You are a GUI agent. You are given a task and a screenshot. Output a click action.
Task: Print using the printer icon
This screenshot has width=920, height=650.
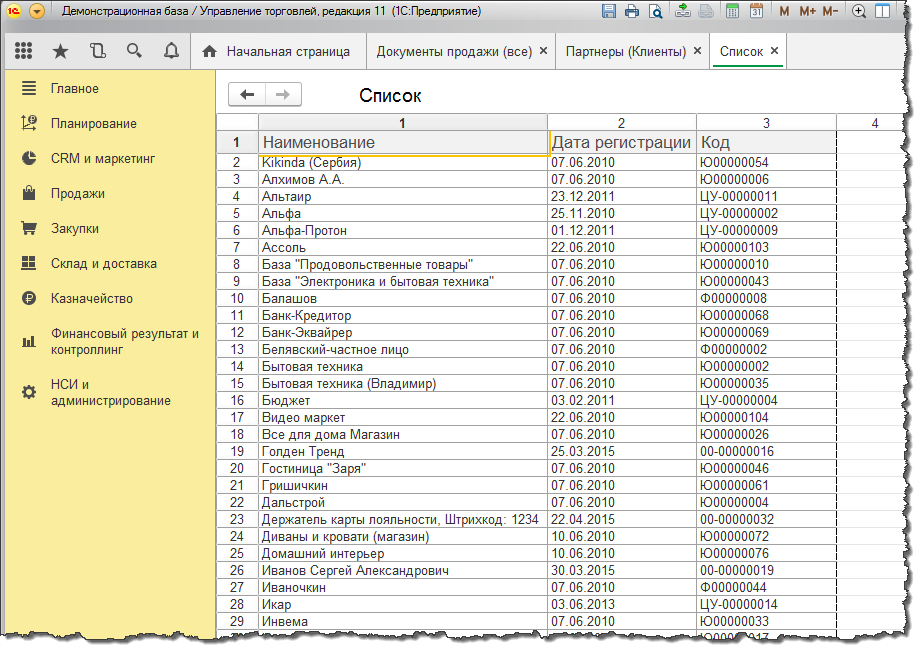(632, 11)
